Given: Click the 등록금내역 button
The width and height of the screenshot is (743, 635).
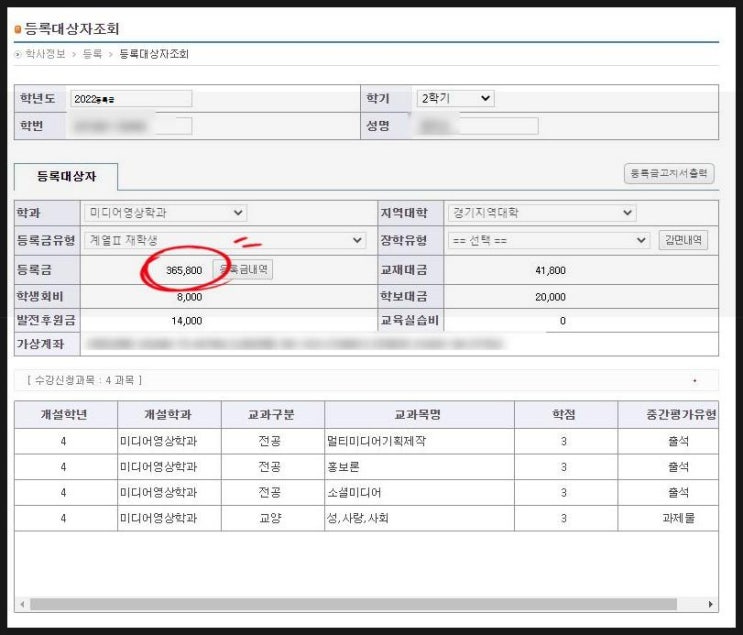Looking at the screenshot, I should click(243, 270).
